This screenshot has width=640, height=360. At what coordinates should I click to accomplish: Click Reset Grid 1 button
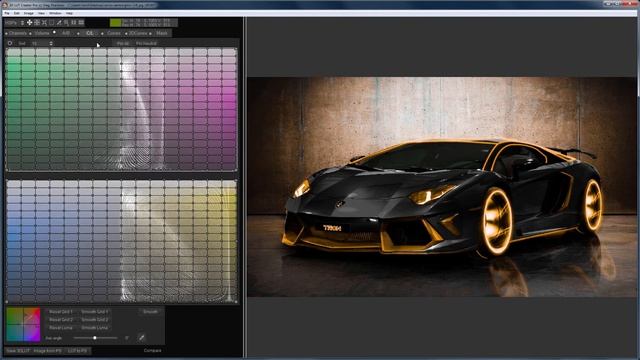click(61, 311)
